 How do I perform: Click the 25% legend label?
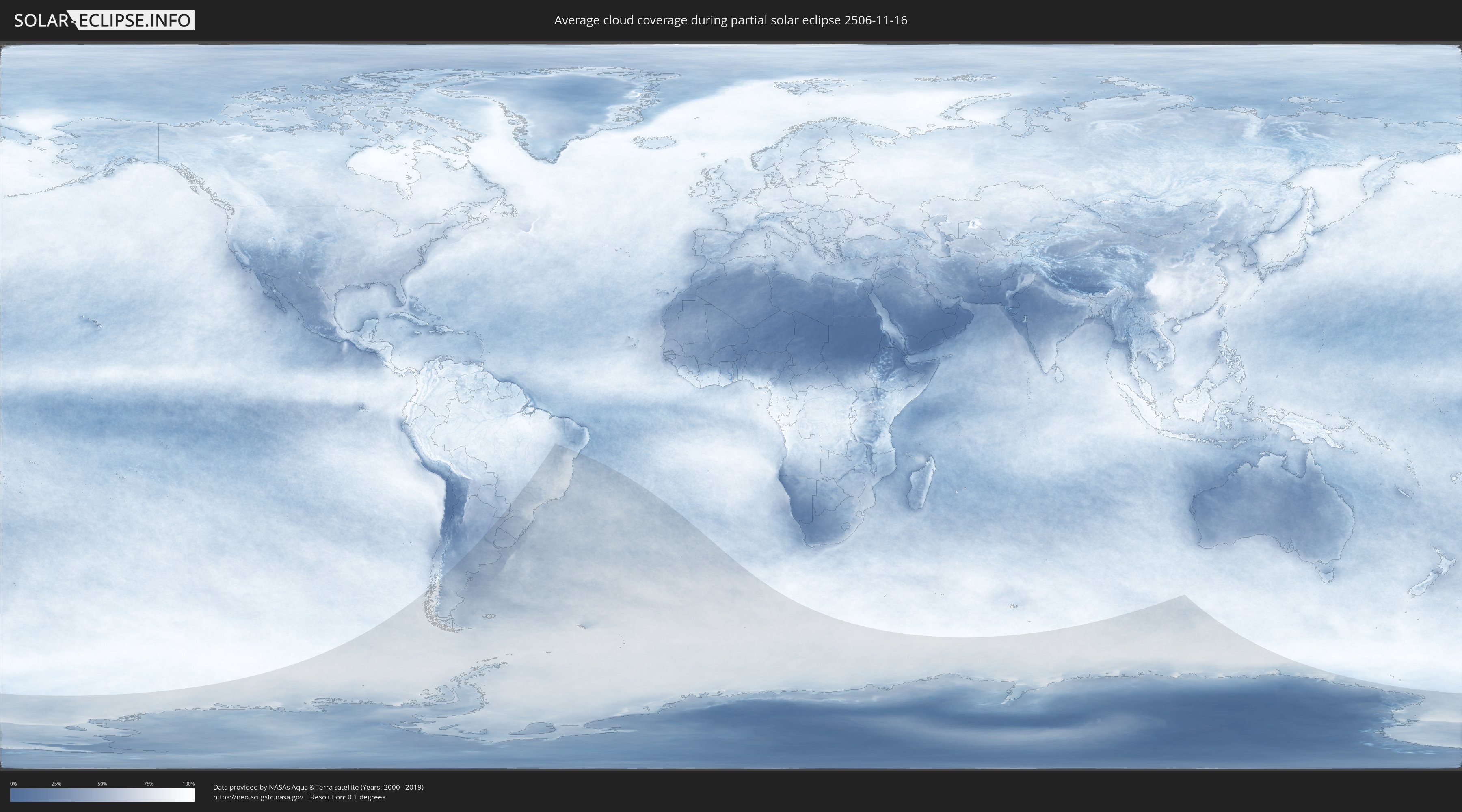point(56,784)
